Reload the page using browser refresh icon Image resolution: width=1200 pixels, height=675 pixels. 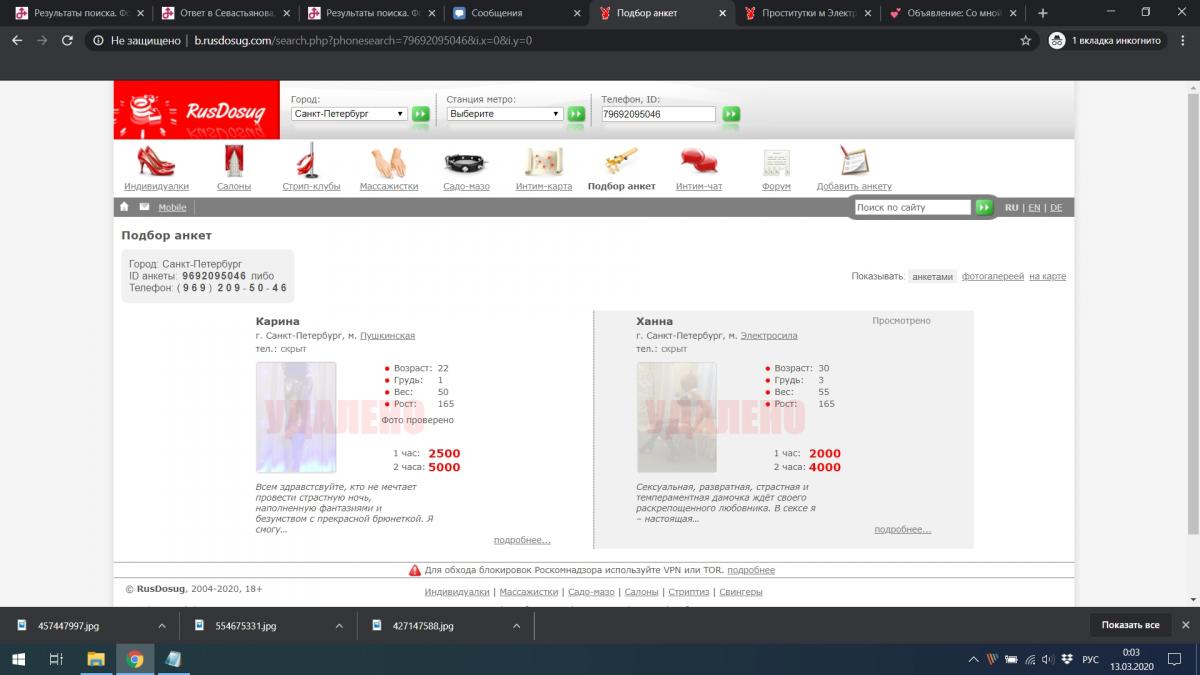tap(66, 41)
